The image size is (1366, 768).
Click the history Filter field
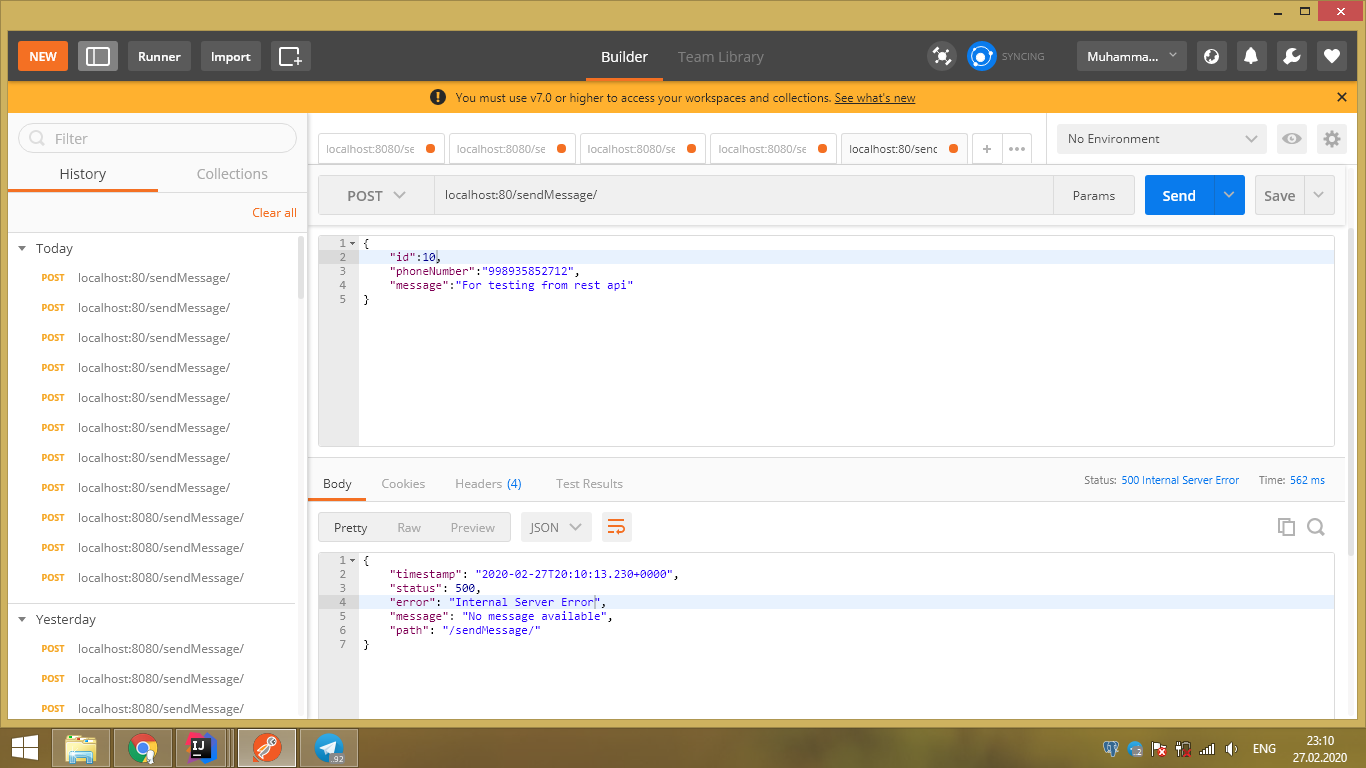point(157,138)
